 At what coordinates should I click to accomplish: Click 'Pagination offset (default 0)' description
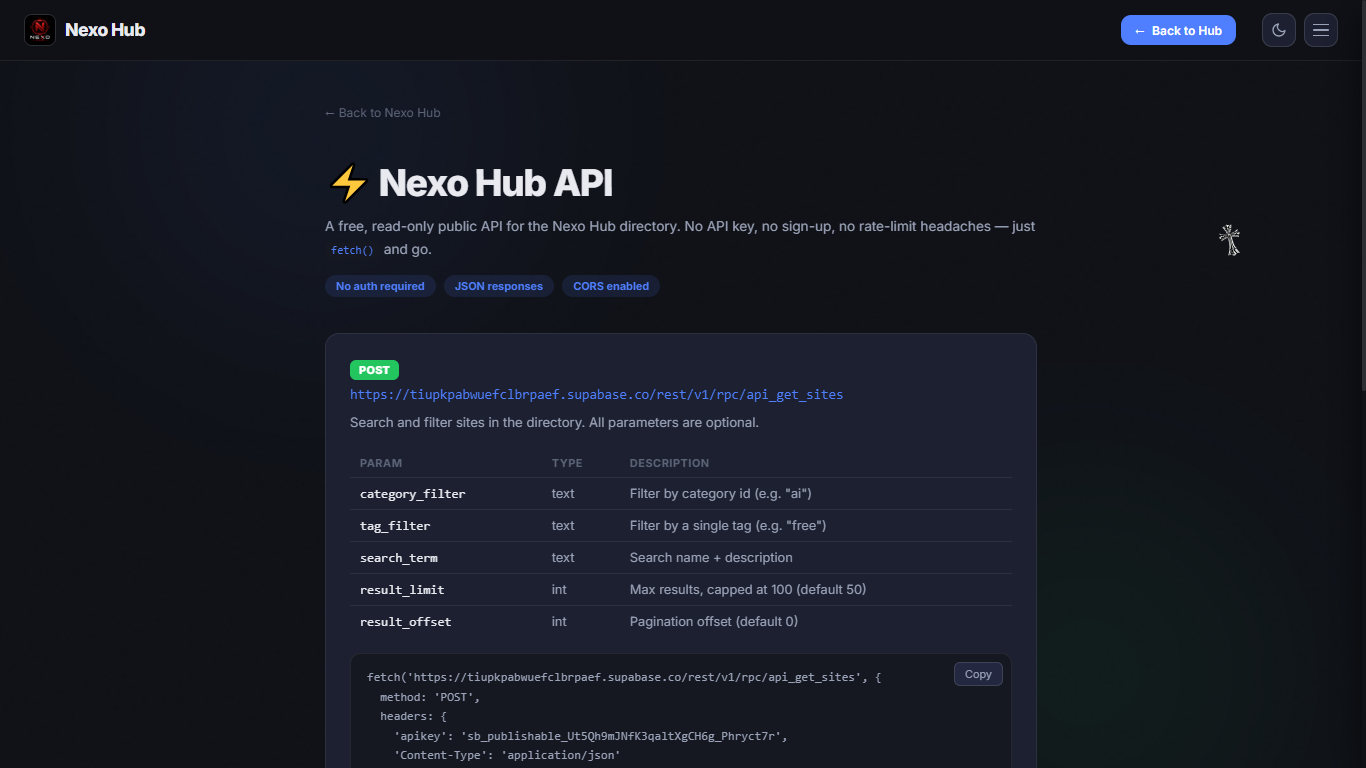pos(714,622)
